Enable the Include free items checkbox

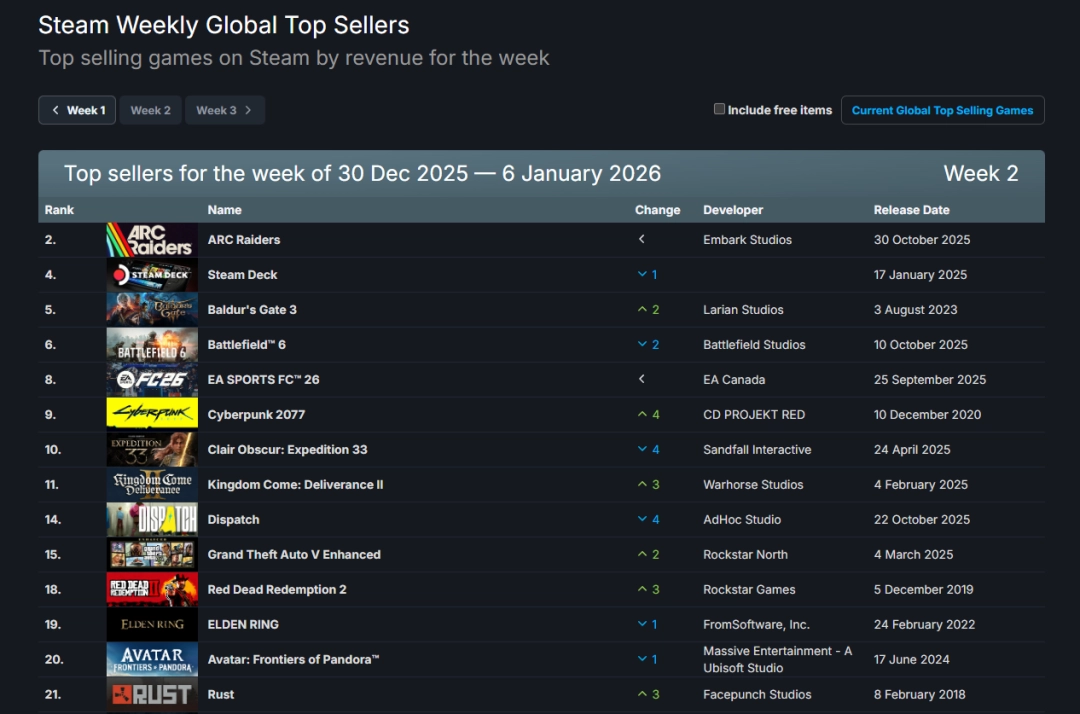tap(719, 110)
